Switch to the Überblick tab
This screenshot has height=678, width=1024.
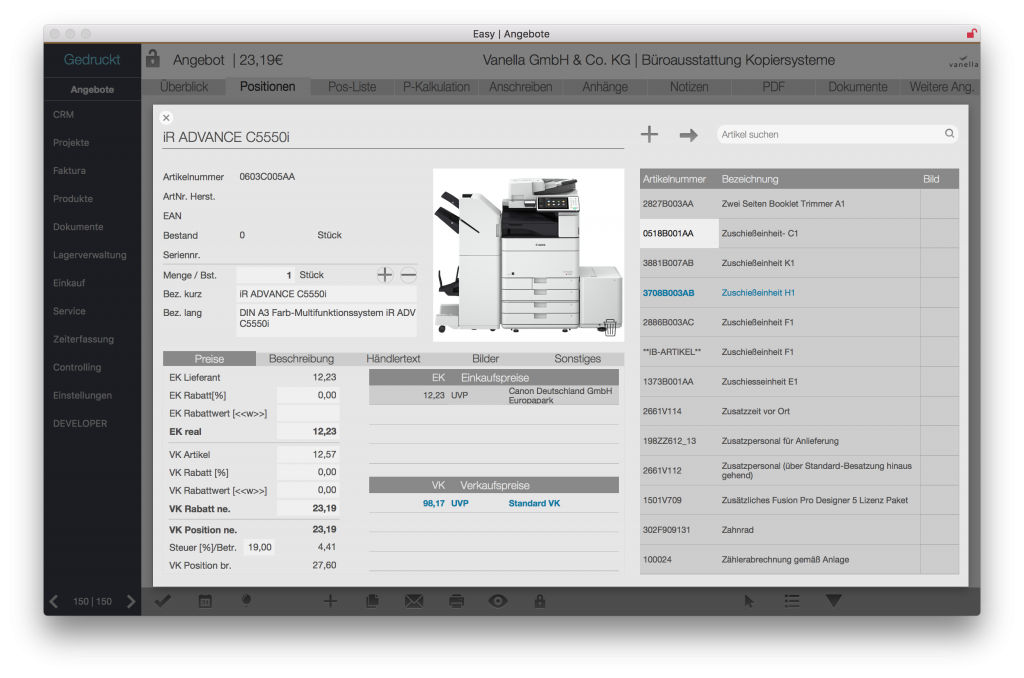point(184,87)
